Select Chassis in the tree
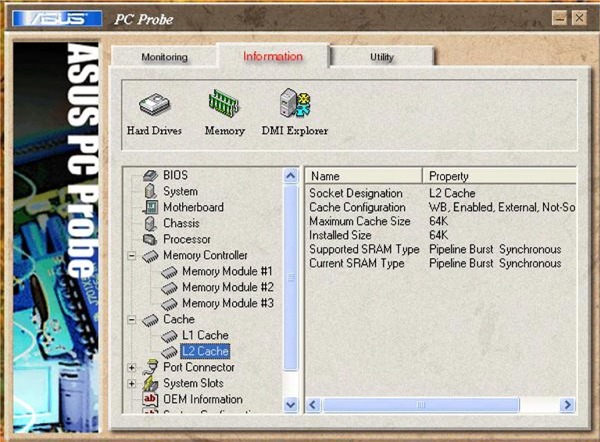Image resolution: width=600 pixels, height=442 pixels. click(181, 223)
